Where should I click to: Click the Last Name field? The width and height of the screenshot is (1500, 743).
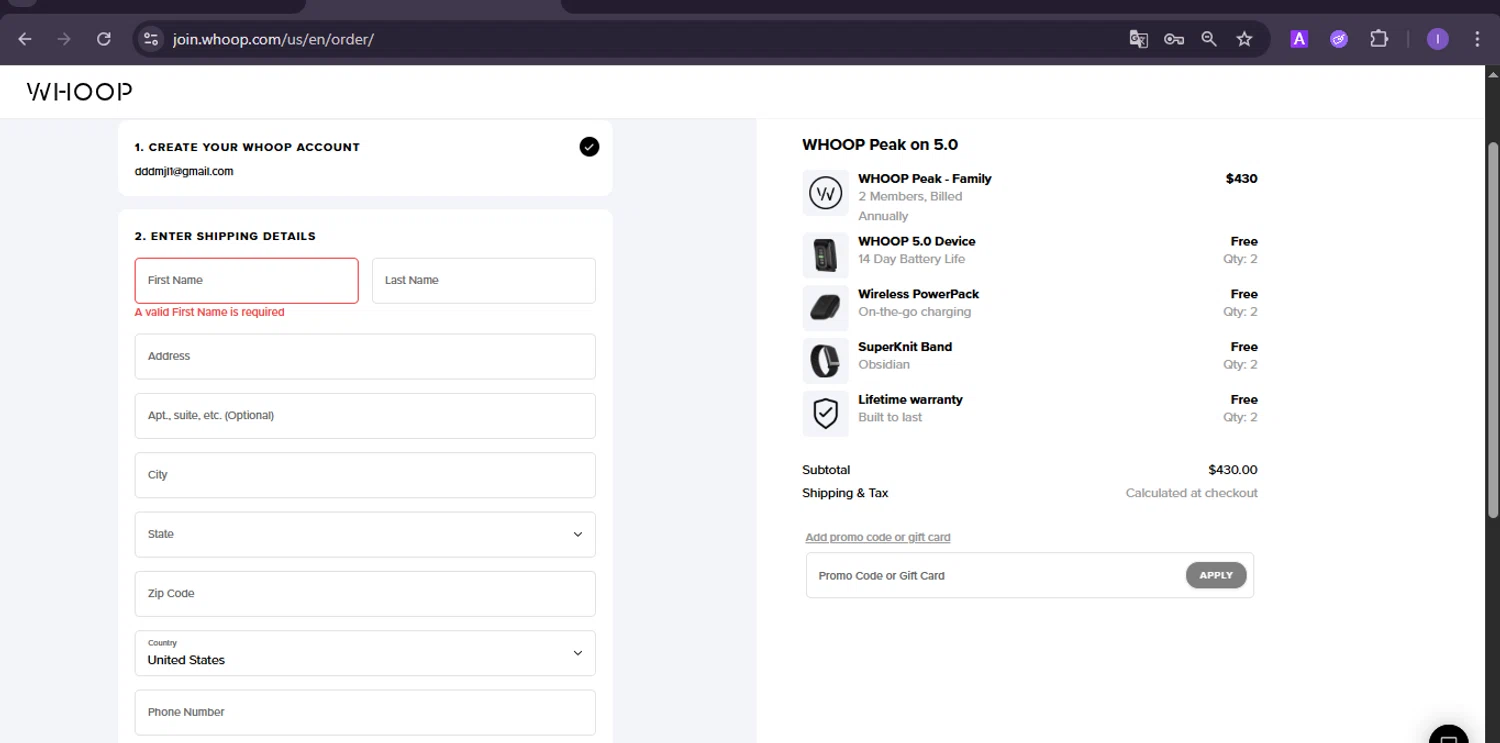point(484,281)
